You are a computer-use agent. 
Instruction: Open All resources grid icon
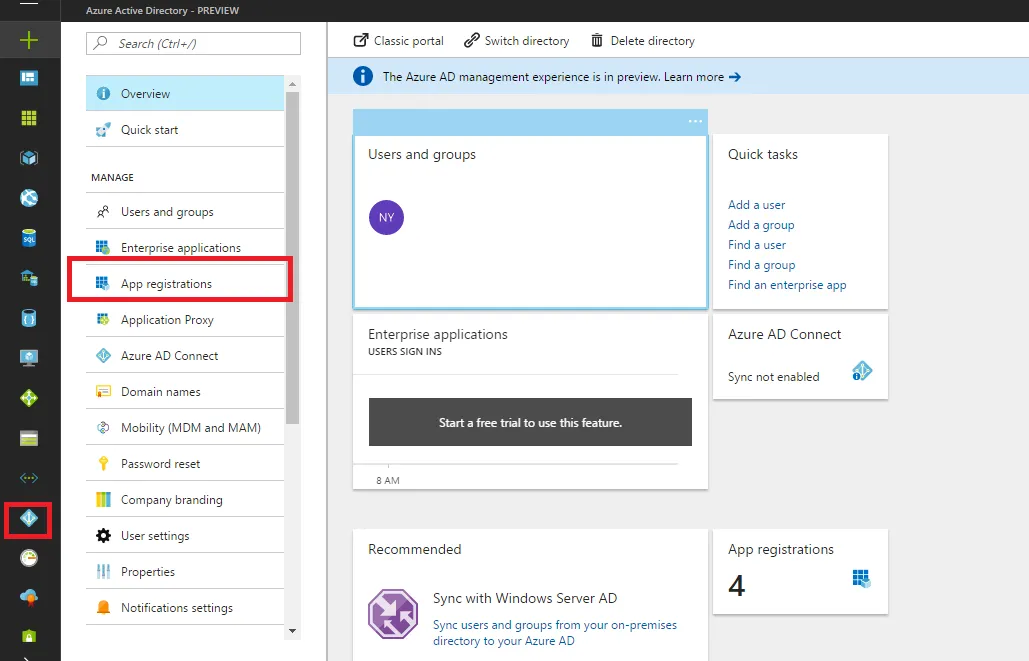(29, 118)
